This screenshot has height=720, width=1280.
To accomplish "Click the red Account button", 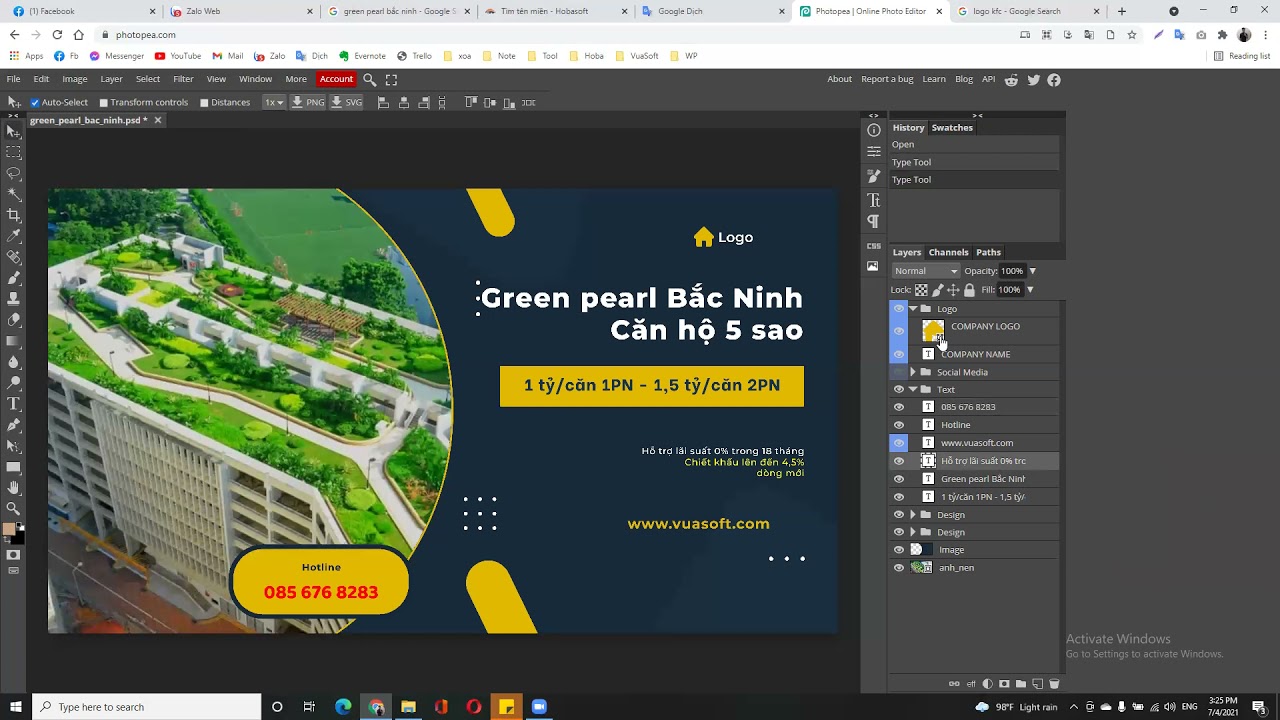I will (336, 79).
